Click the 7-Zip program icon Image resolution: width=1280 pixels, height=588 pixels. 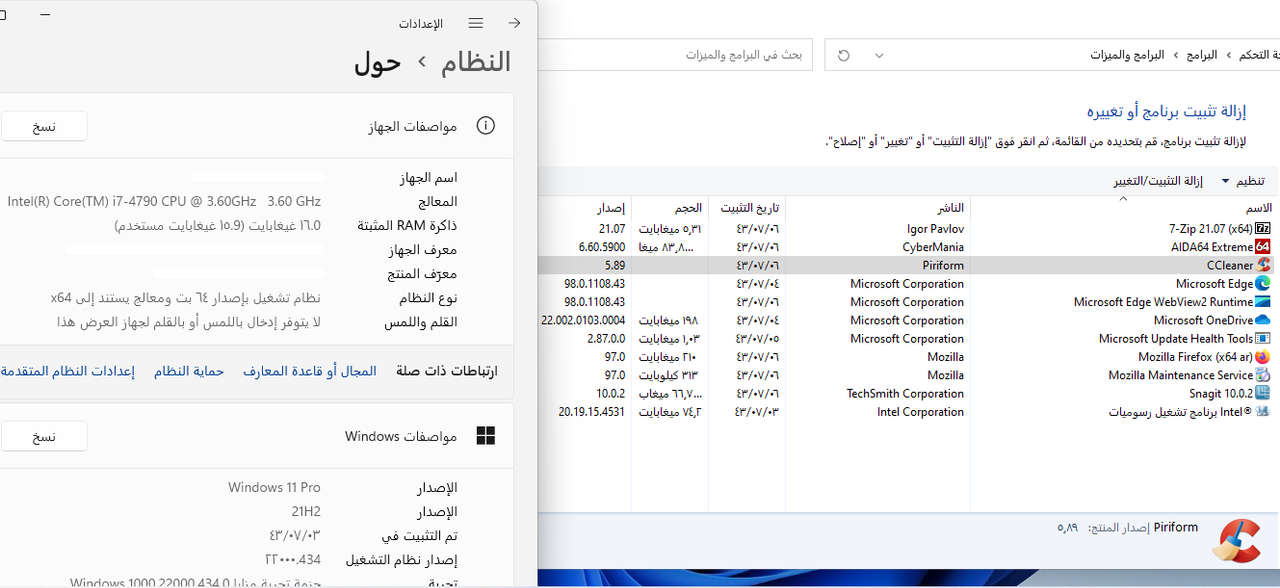1263,229
